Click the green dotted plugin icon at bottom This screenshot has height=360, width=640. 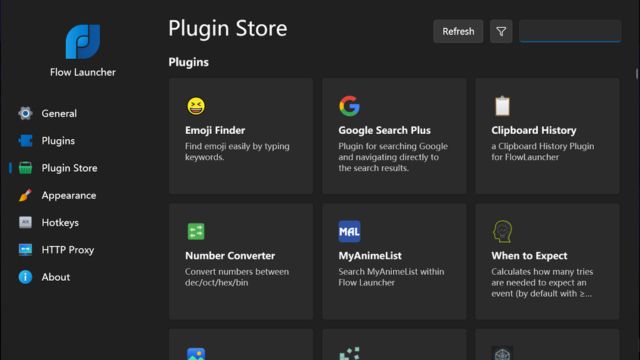349,353
